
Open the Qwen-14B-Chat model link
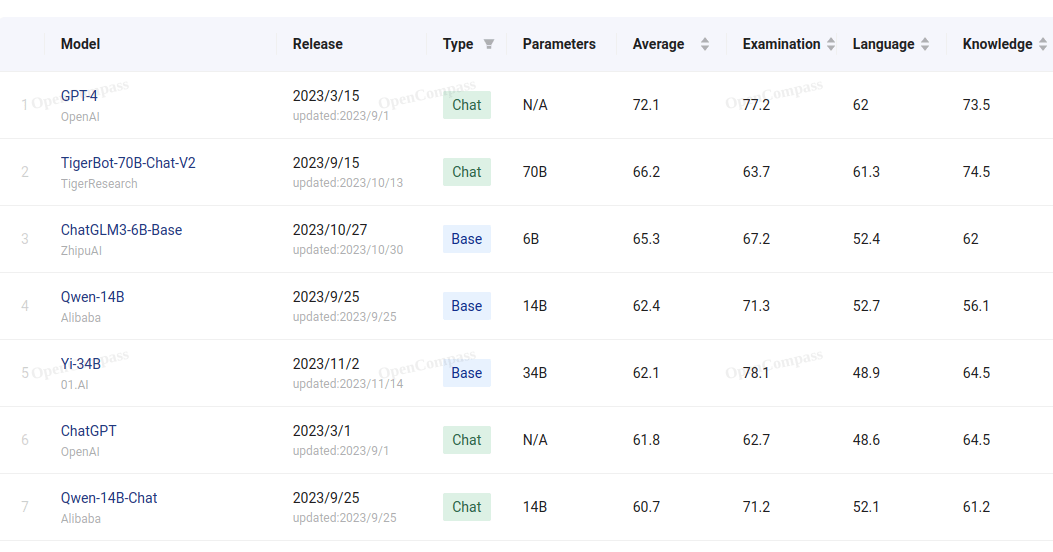click(109, 498)
